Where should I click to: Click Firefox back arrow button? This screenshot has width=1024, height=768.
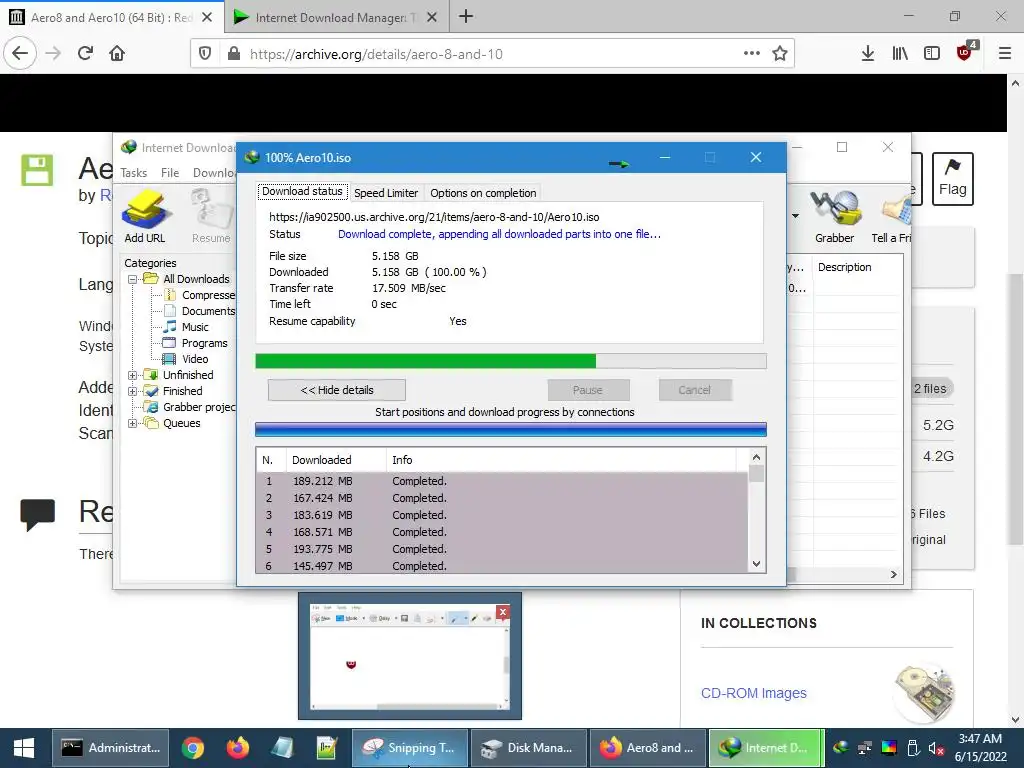[x=20, y=53]
